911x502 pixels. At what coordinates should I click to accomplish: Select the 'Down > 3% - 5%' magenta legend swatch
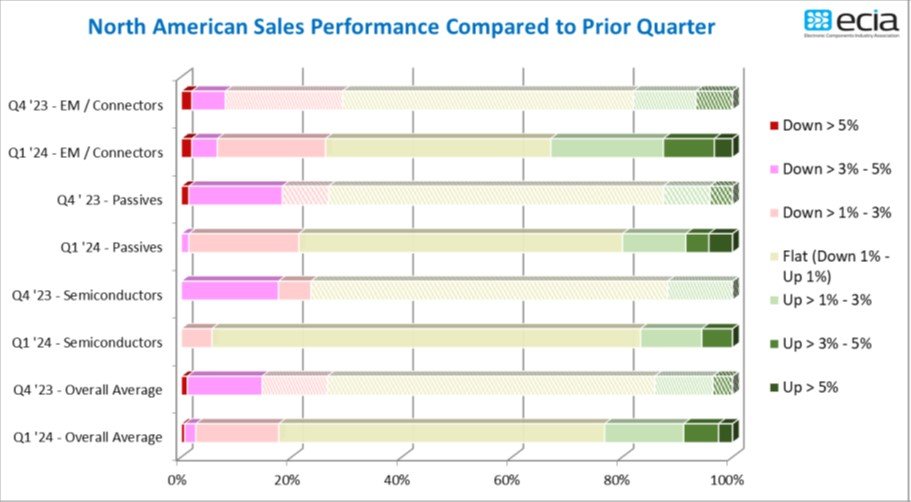[773, 169]
